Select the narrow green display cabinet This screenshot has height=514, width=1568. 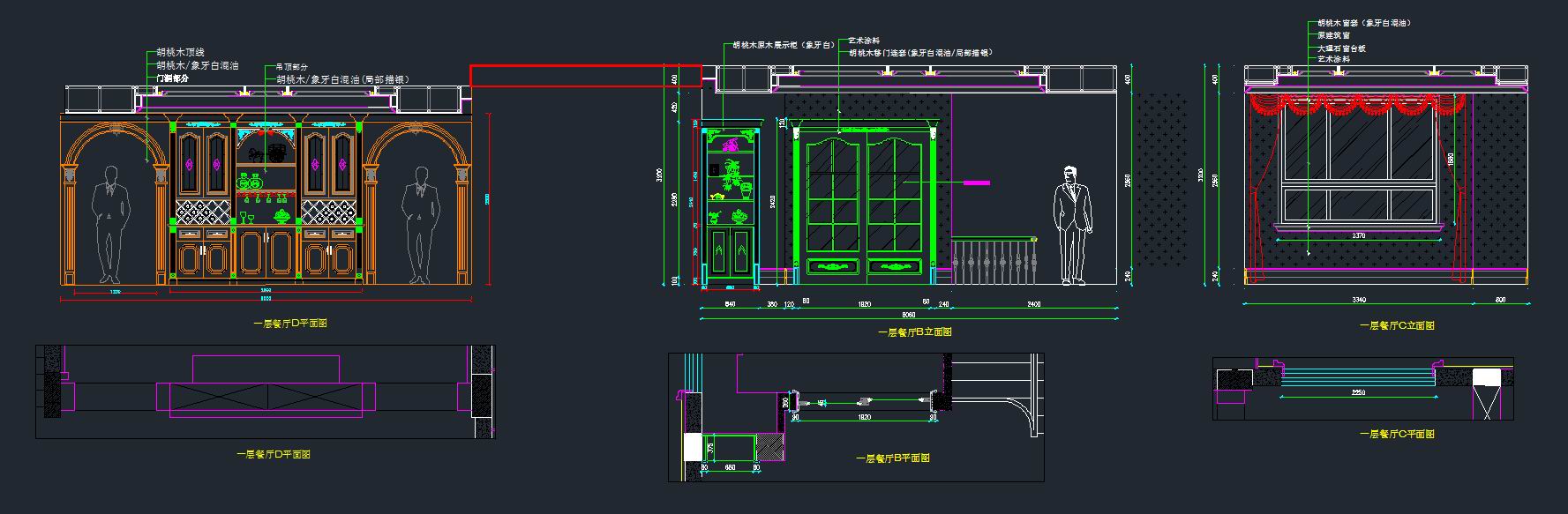point(730,207)
